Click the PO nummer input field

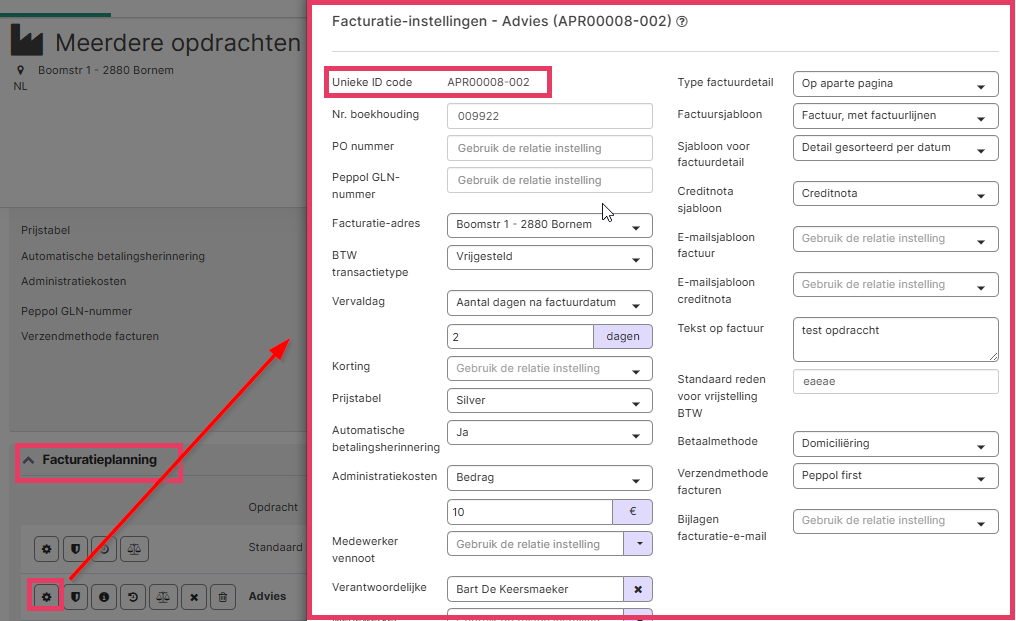[x=549, y=148]
